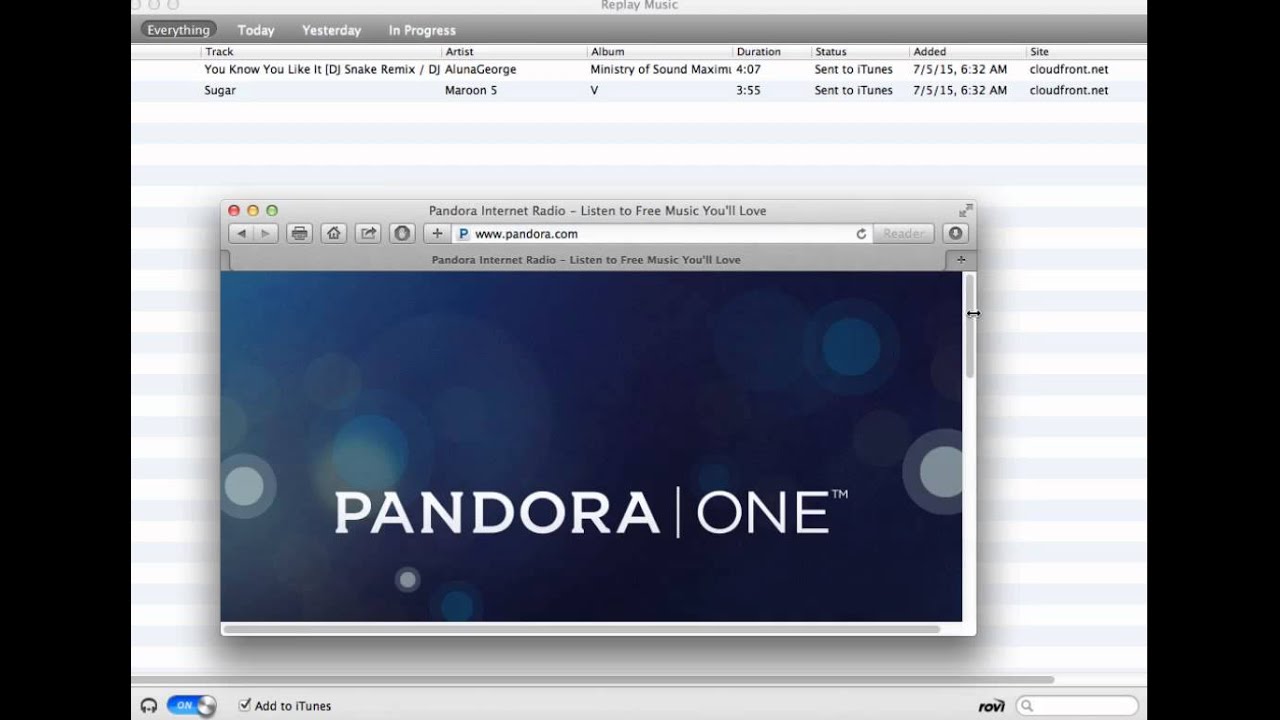
Task: Switch to the Yesterday tab
Action: 332,30
